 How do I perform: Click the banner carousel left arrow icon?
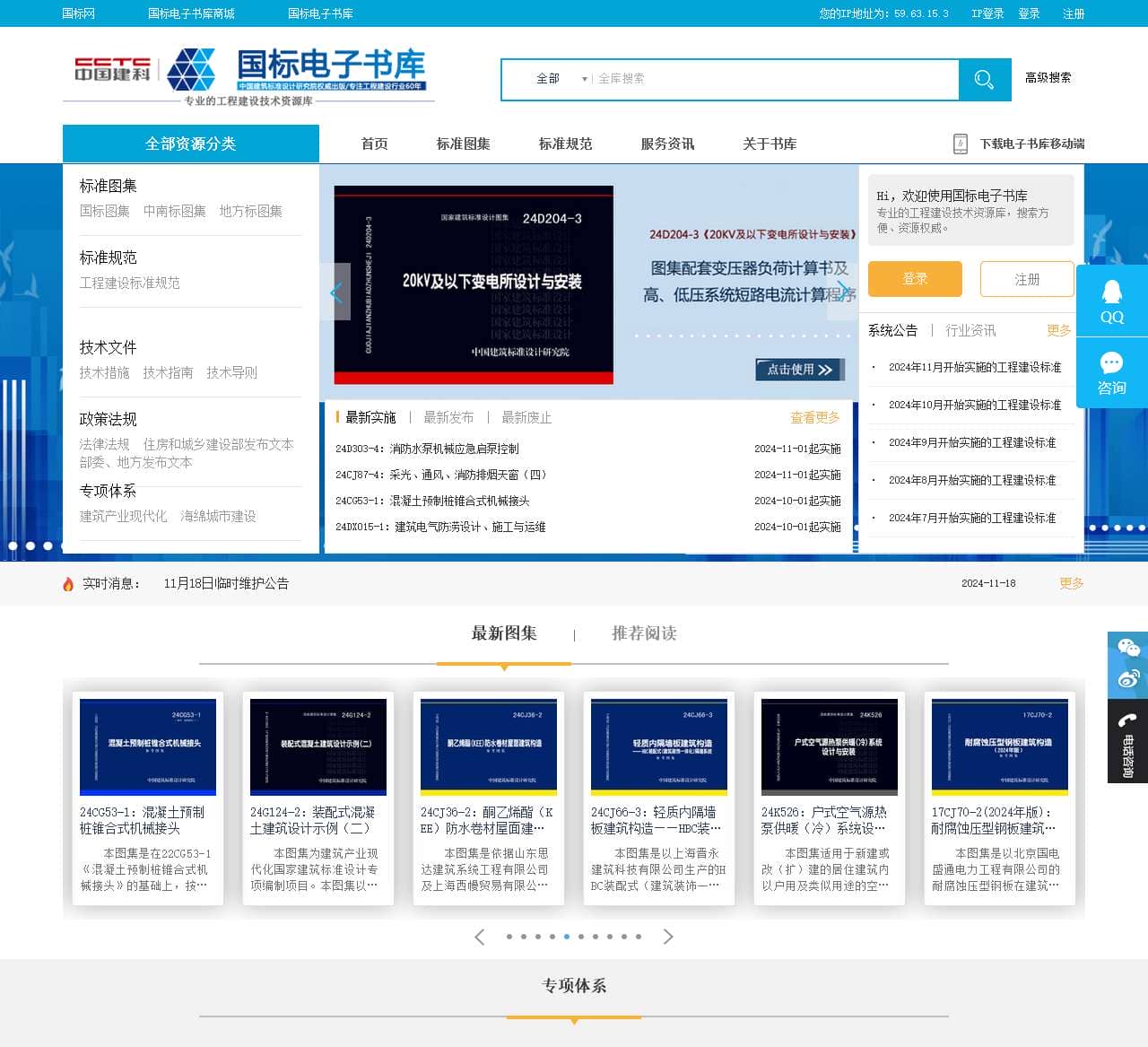coord(335,292)
